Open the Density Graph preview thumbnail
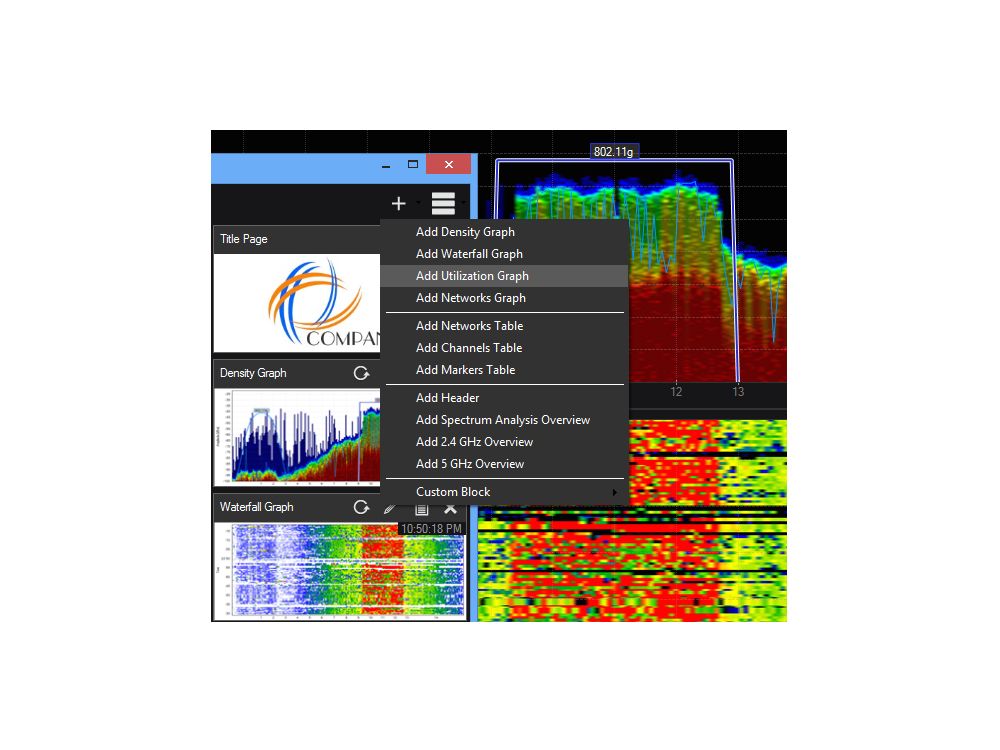Image resolution: width=1000 pixels, height=750 pixels. (297, 437)
